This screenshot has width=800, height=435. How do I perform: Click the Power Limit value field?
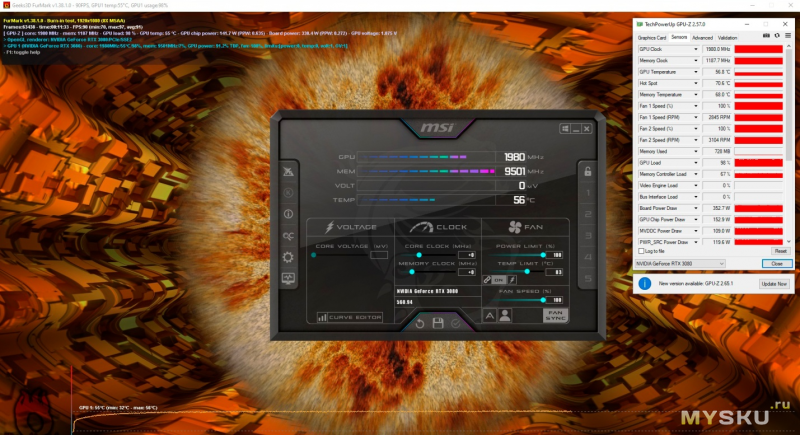[555, 255]
